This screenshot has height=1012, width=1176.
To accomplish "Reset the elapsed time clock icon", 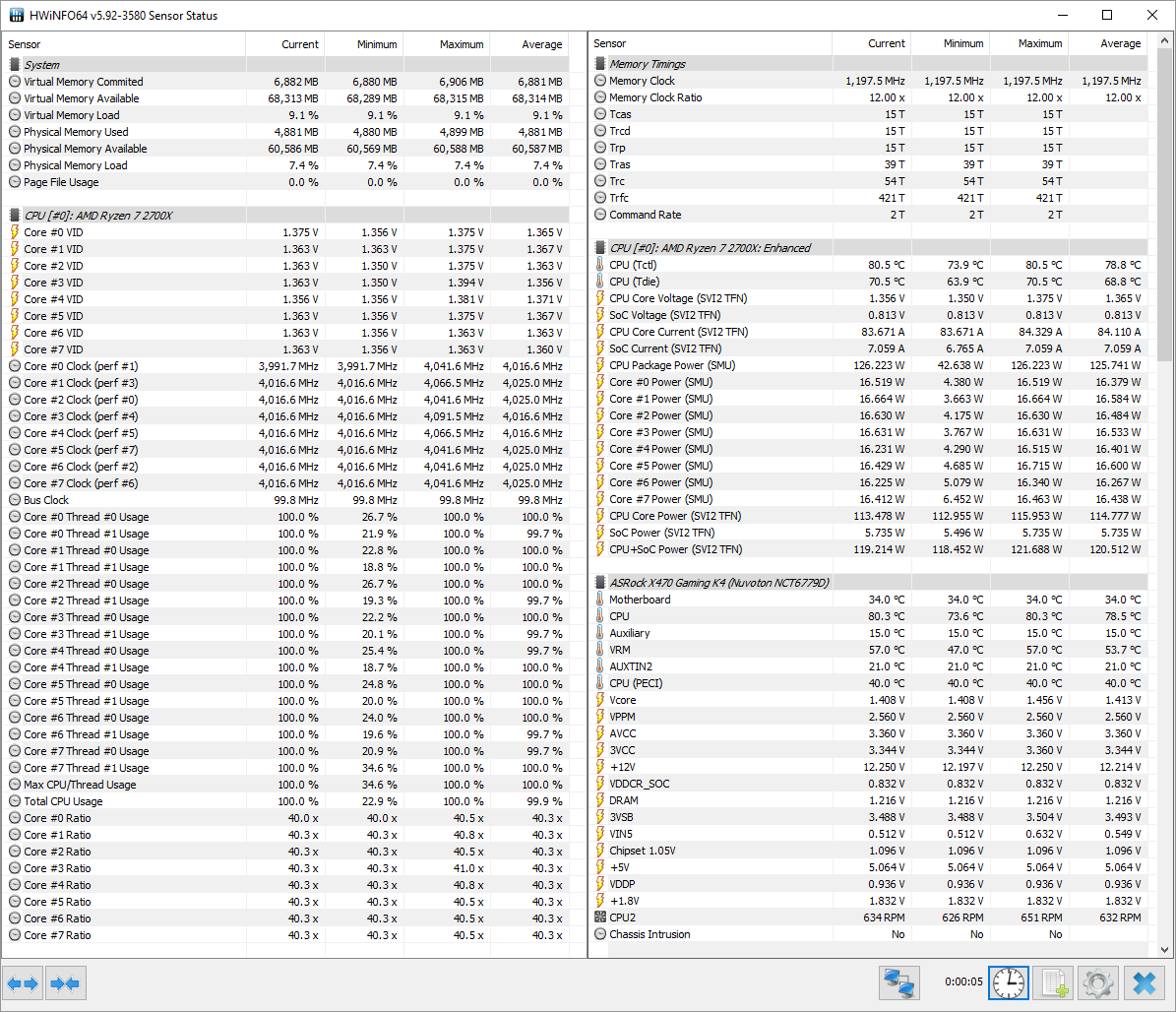I will (x=1009, y=982).
